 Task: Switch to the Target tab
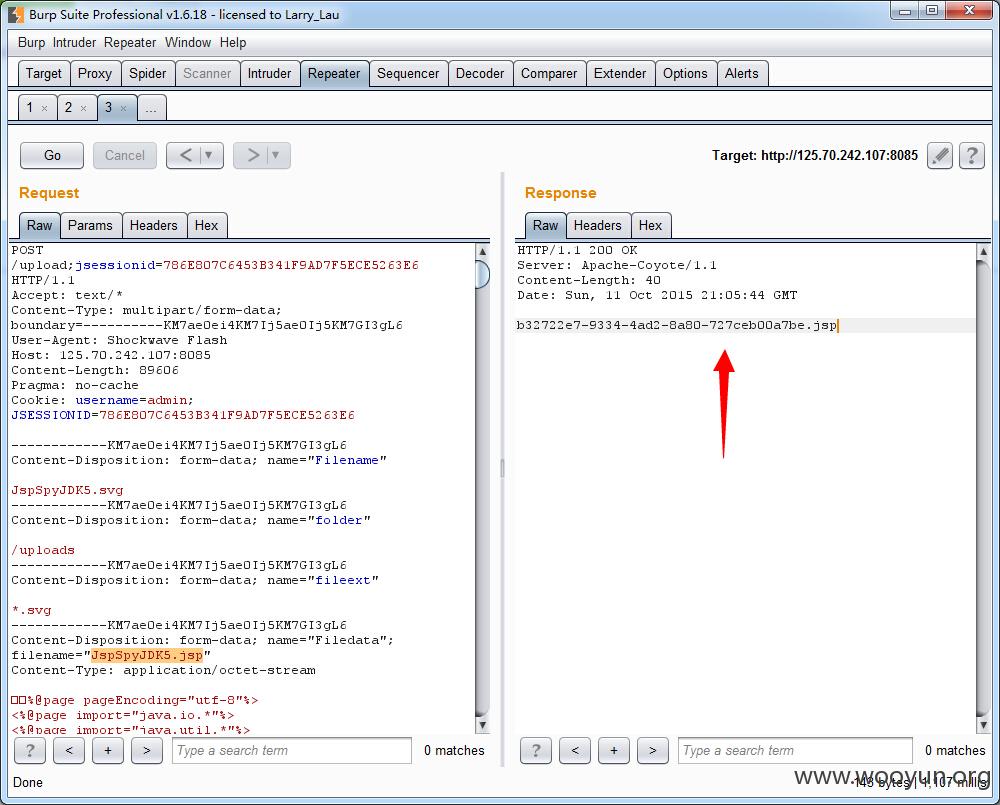tap(43, 73)
